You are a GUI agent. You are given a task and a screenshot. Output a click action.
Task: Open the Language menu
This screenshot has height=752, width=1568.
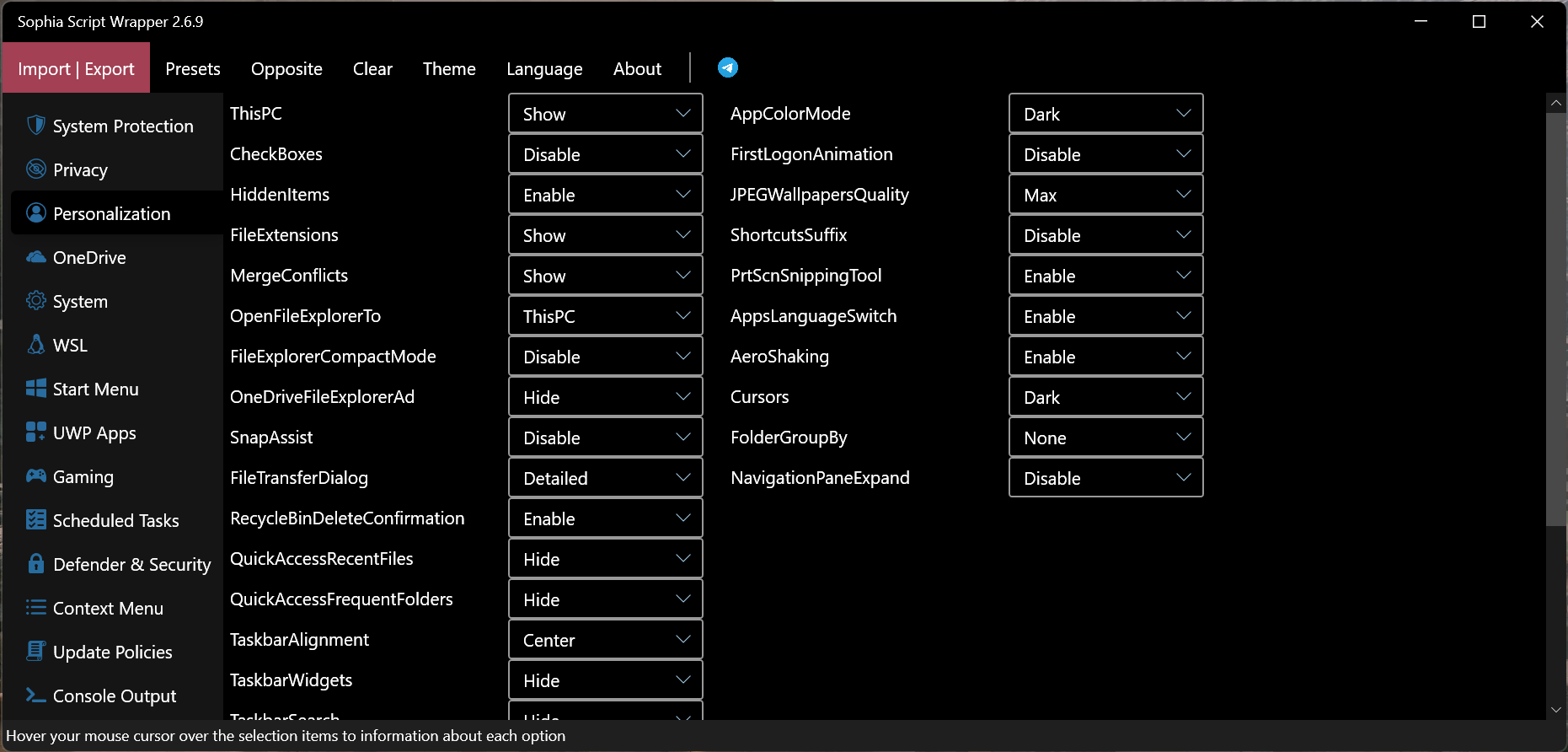click(544, 68)
